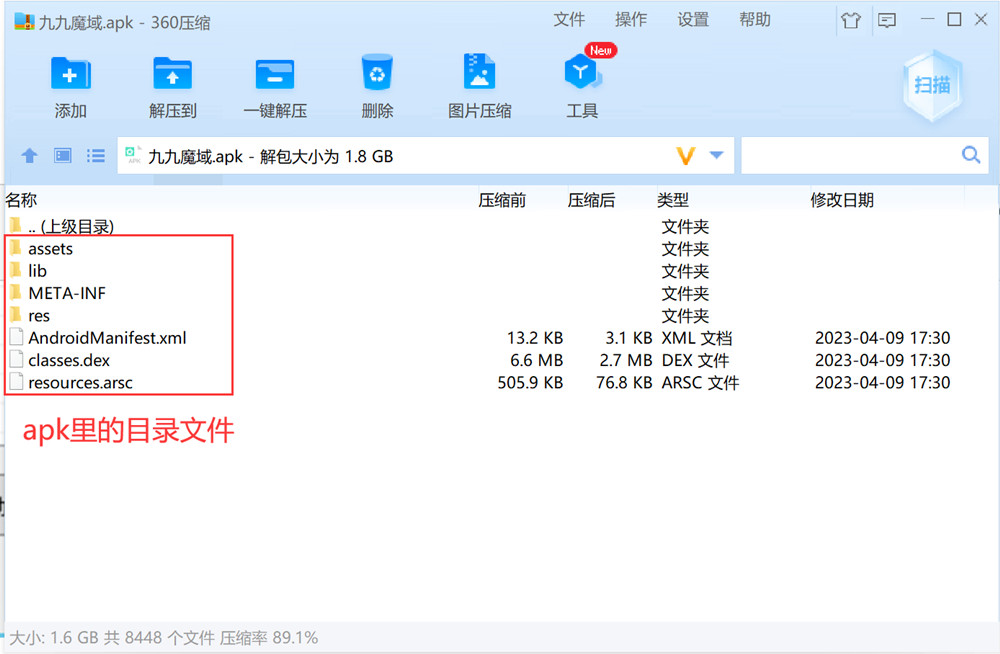Go up one directory with up arrow
This screenshot has width=1000, height=654.
(30, 156)
